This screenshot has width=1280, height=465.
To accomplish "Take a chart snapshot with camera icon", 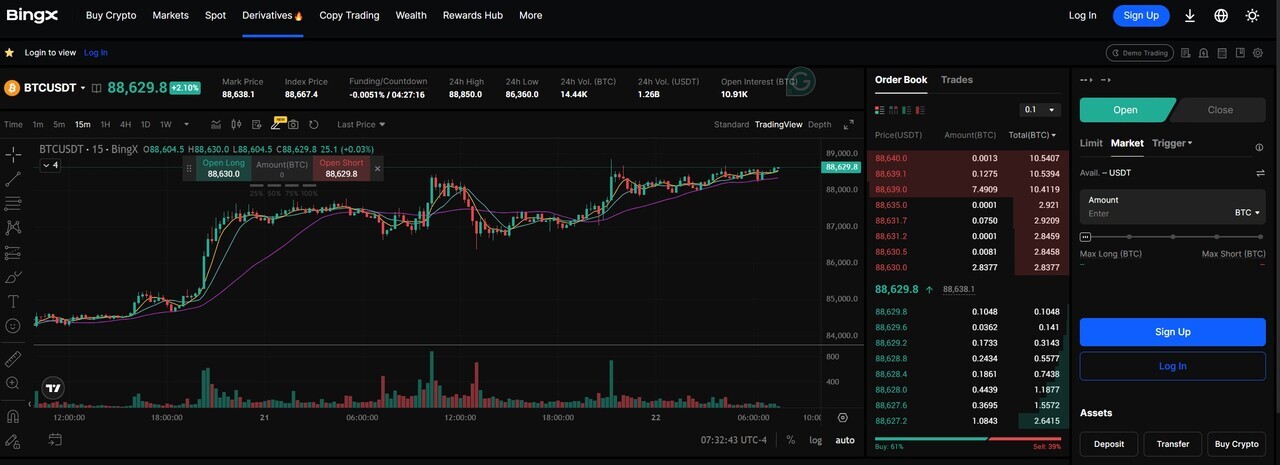I will [293, 125].
